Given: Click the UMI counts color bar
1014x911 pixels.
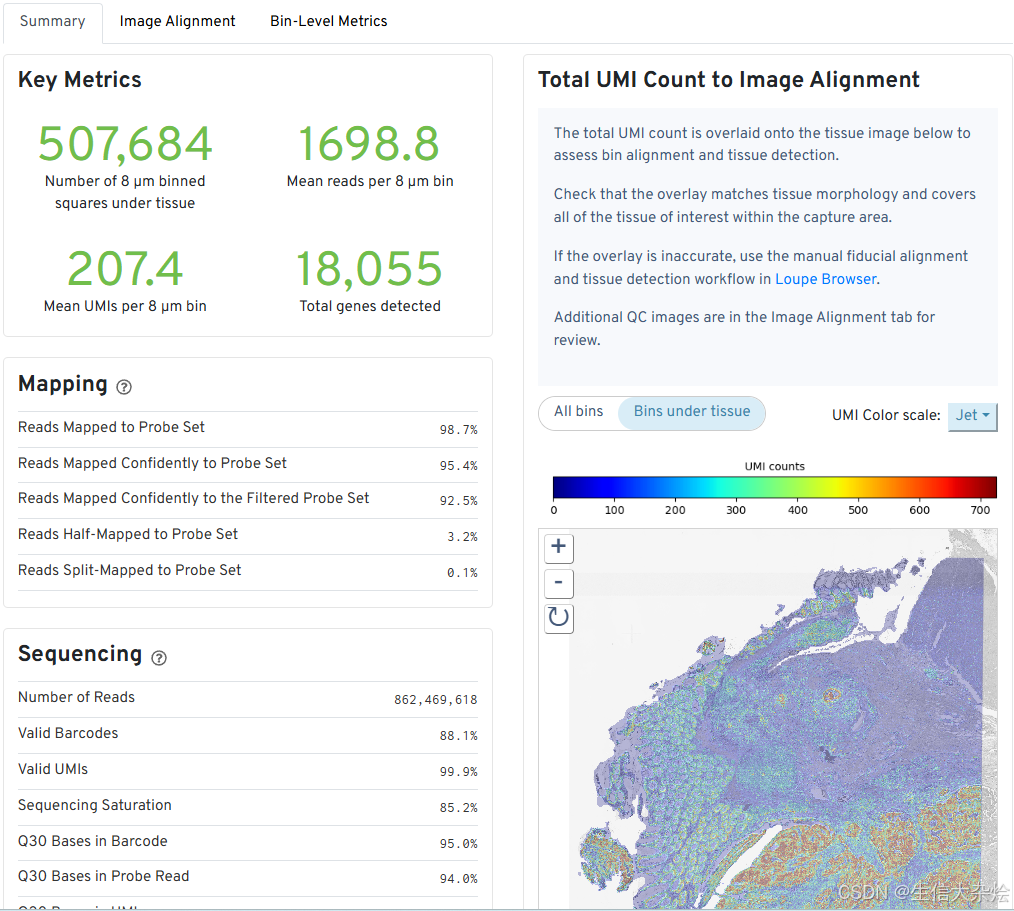Looking at the screenshot, I should pyautogui.click(x=774, y=487).
